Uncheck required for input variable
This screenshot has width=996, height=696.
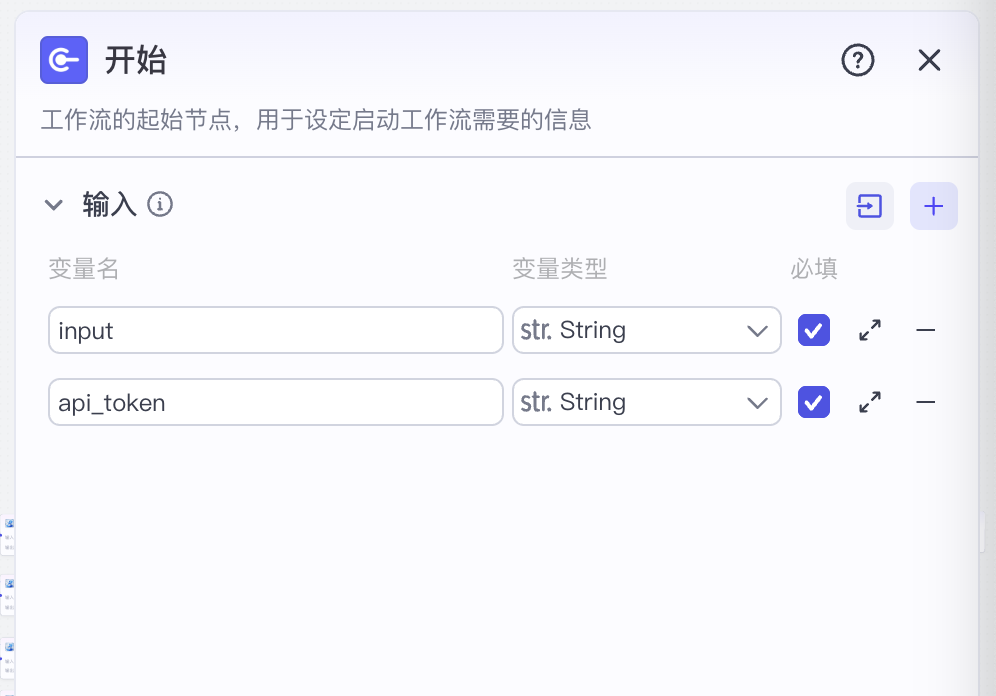pyautogui.click(x=814, y=330)
